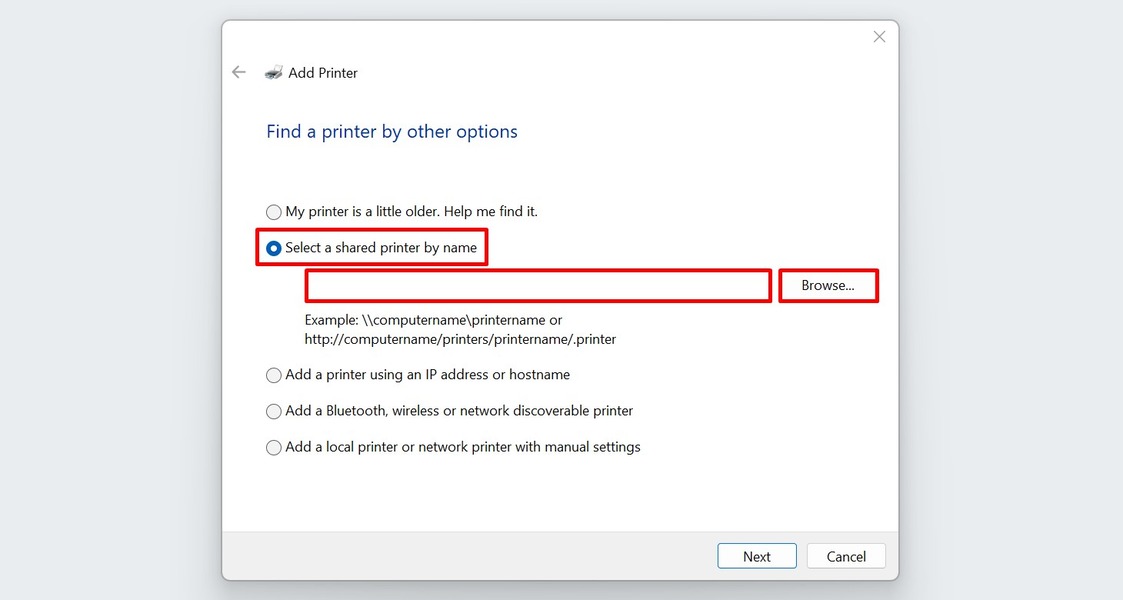Click the back arrow in Add Printer wizard

(239, 72)
